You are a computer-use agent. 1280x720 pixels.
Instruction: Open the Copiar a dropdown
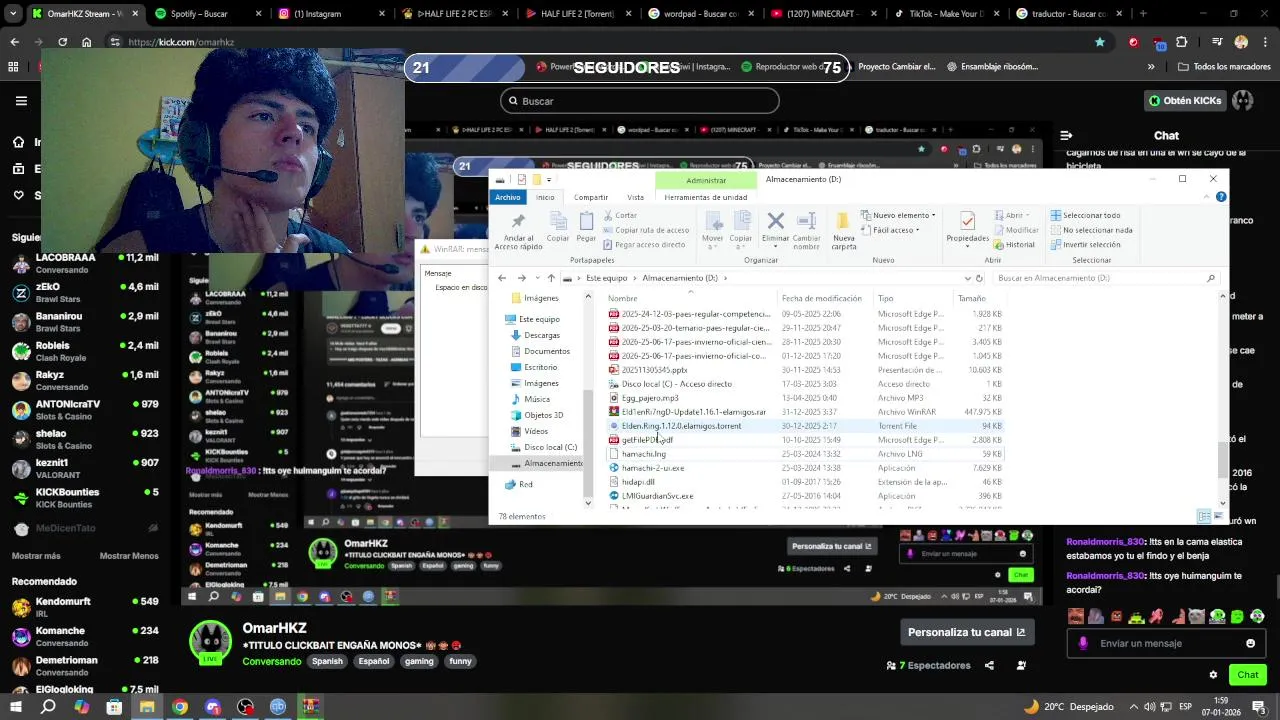tap(741, 230)
